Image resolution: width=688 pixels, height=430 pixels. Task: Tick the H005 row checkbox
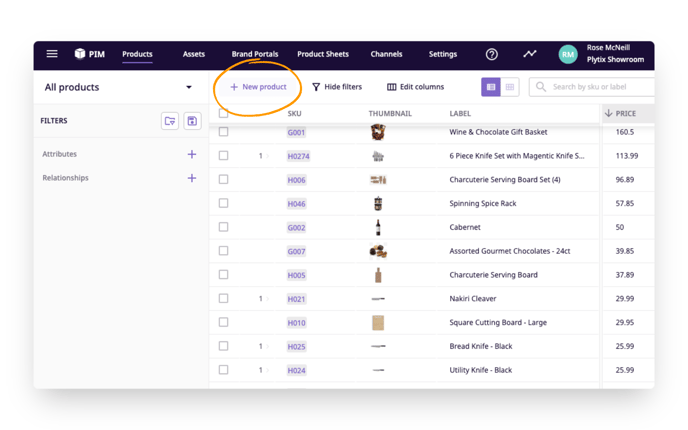tap(223, 274)
